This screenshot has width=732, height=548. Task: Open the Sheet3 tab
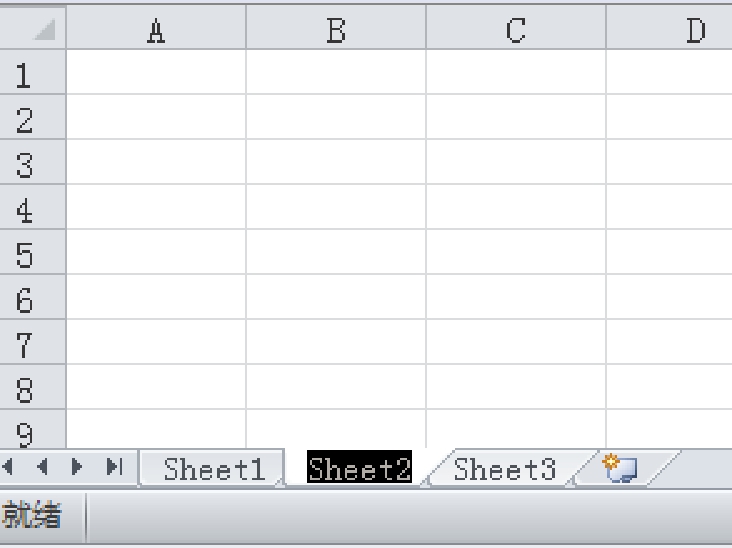click(x=505, y=469)
